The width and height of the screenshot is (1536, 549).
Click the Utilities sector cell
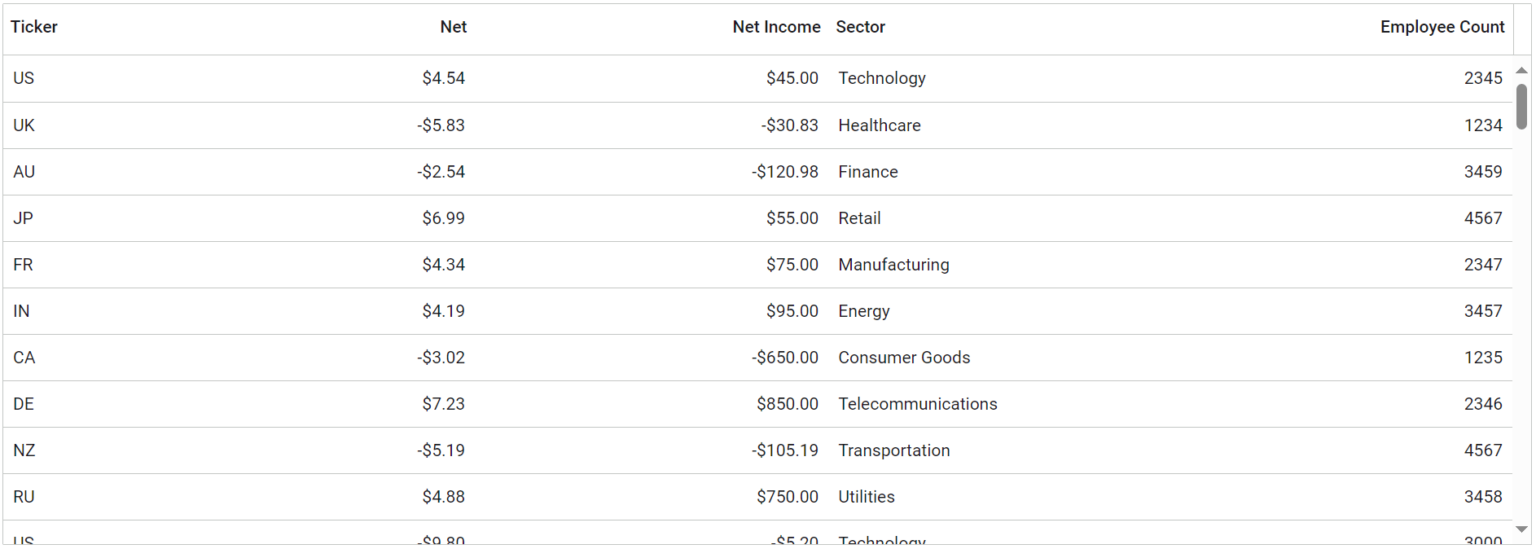[866, 497]
